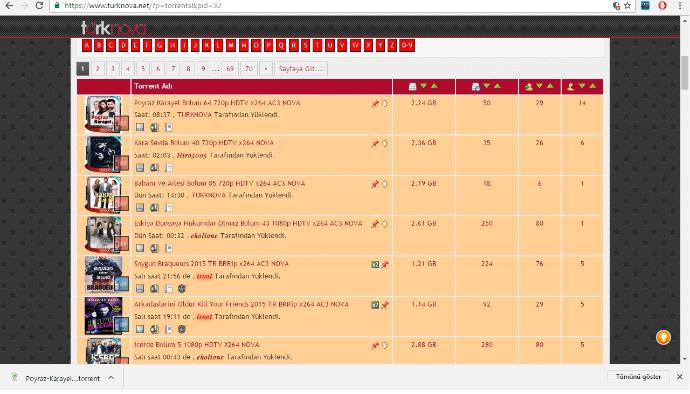Viewport: 690px width, 394px height.
Task: Filter torrents by letter S
Action: pyautogui.click(x=305, y=45)
